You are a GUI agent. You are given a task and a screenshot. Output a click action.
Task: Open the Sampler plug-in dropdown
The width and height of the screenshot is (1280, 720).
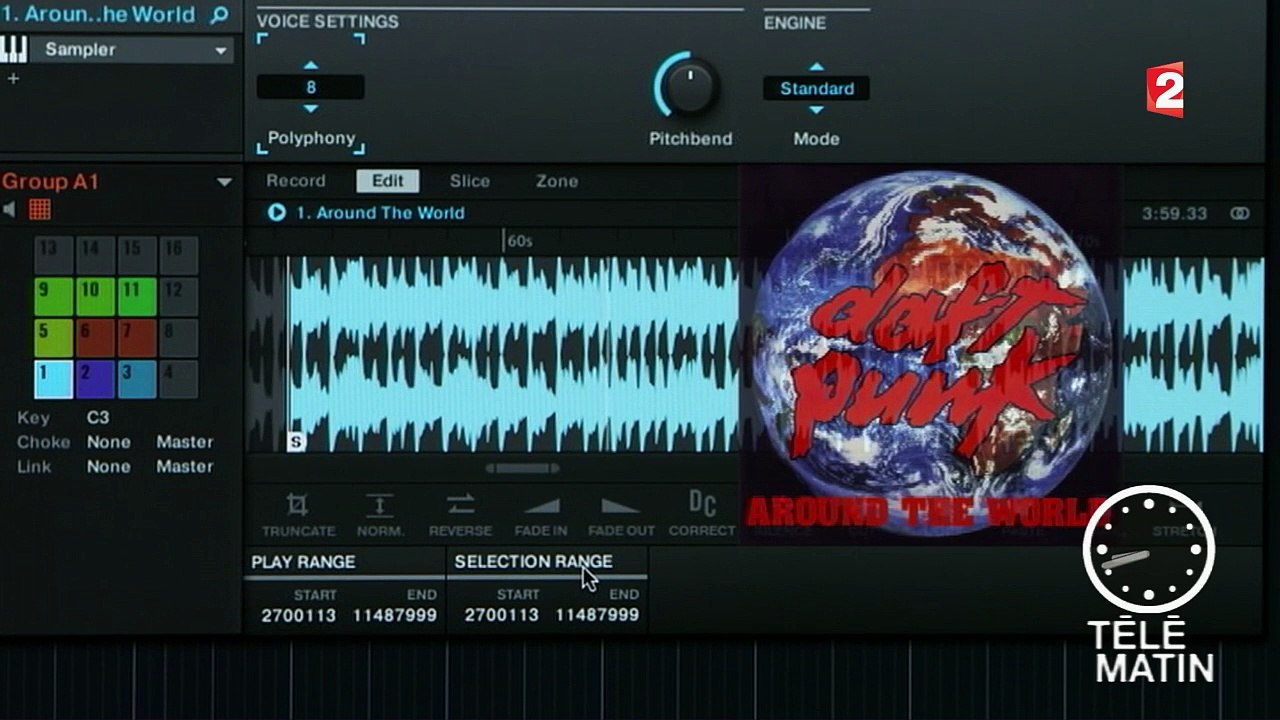pyautogui.click(x=221, y=50)
